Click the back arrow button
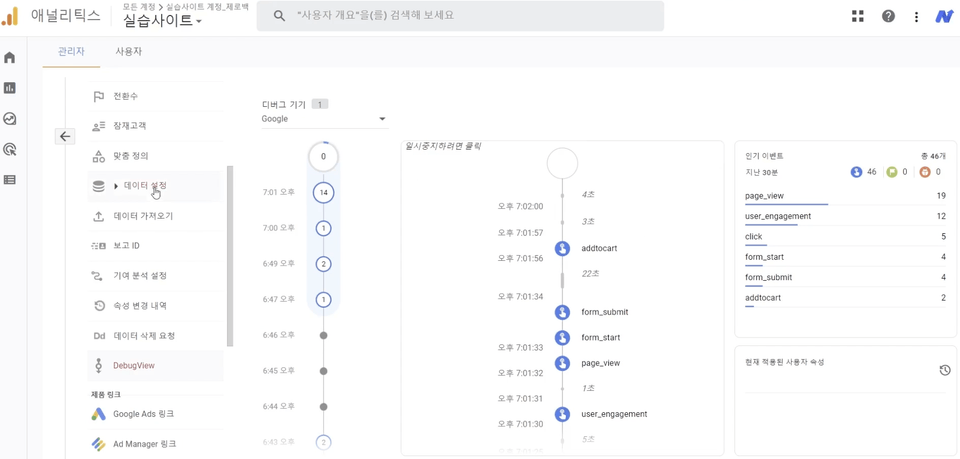960x459 pixels. (x=65, y=136)
